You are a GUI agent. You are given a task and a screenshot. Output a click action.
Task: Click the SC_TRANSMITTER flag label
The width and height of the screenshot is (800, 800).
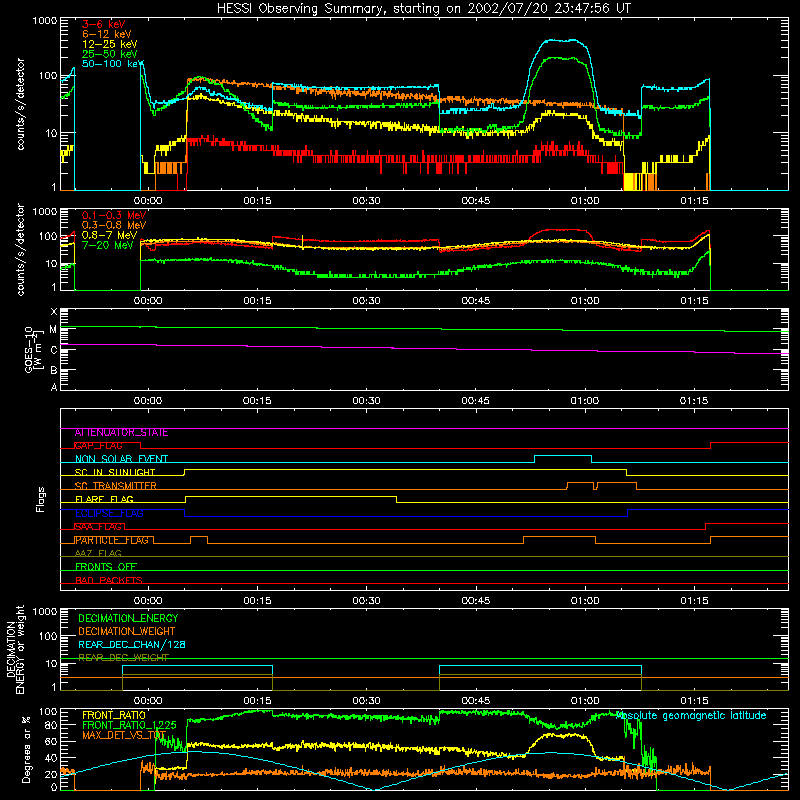coord(116,486)
